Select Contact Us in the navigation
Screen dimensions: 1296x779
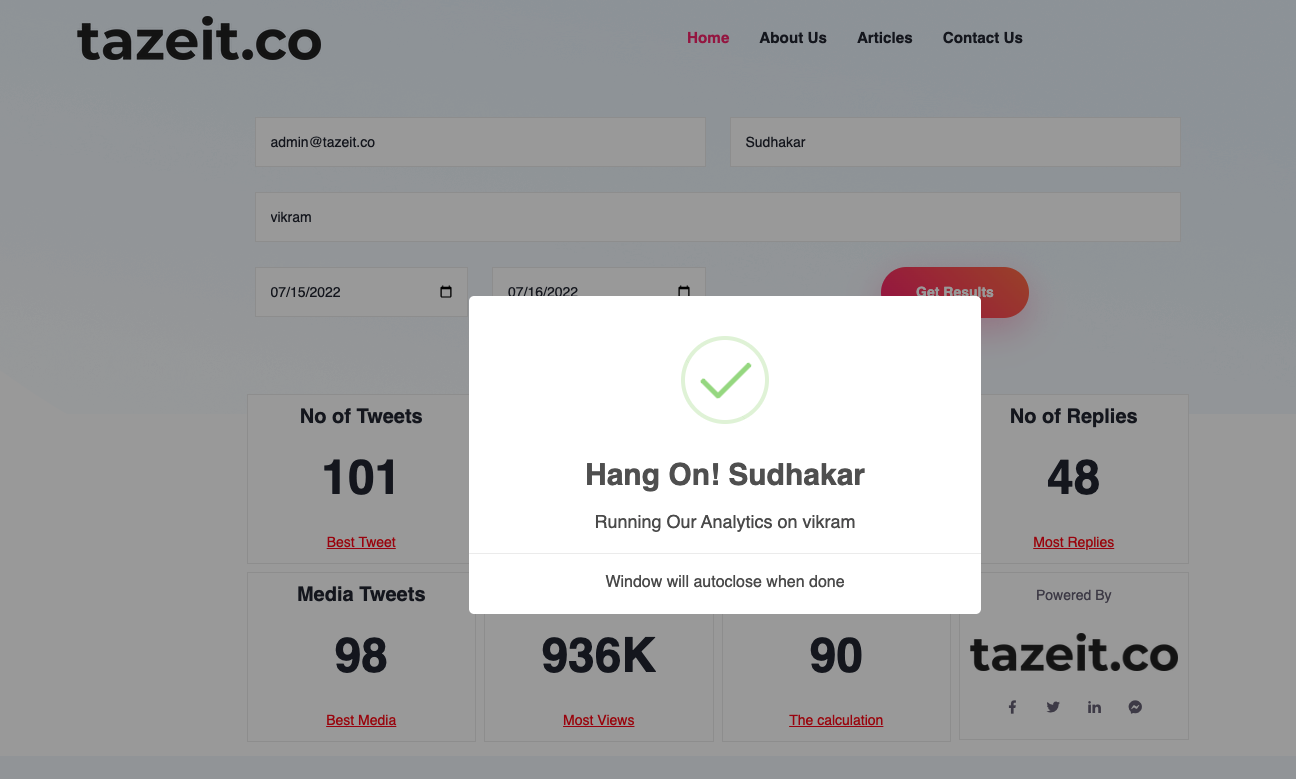pos(982,38)
